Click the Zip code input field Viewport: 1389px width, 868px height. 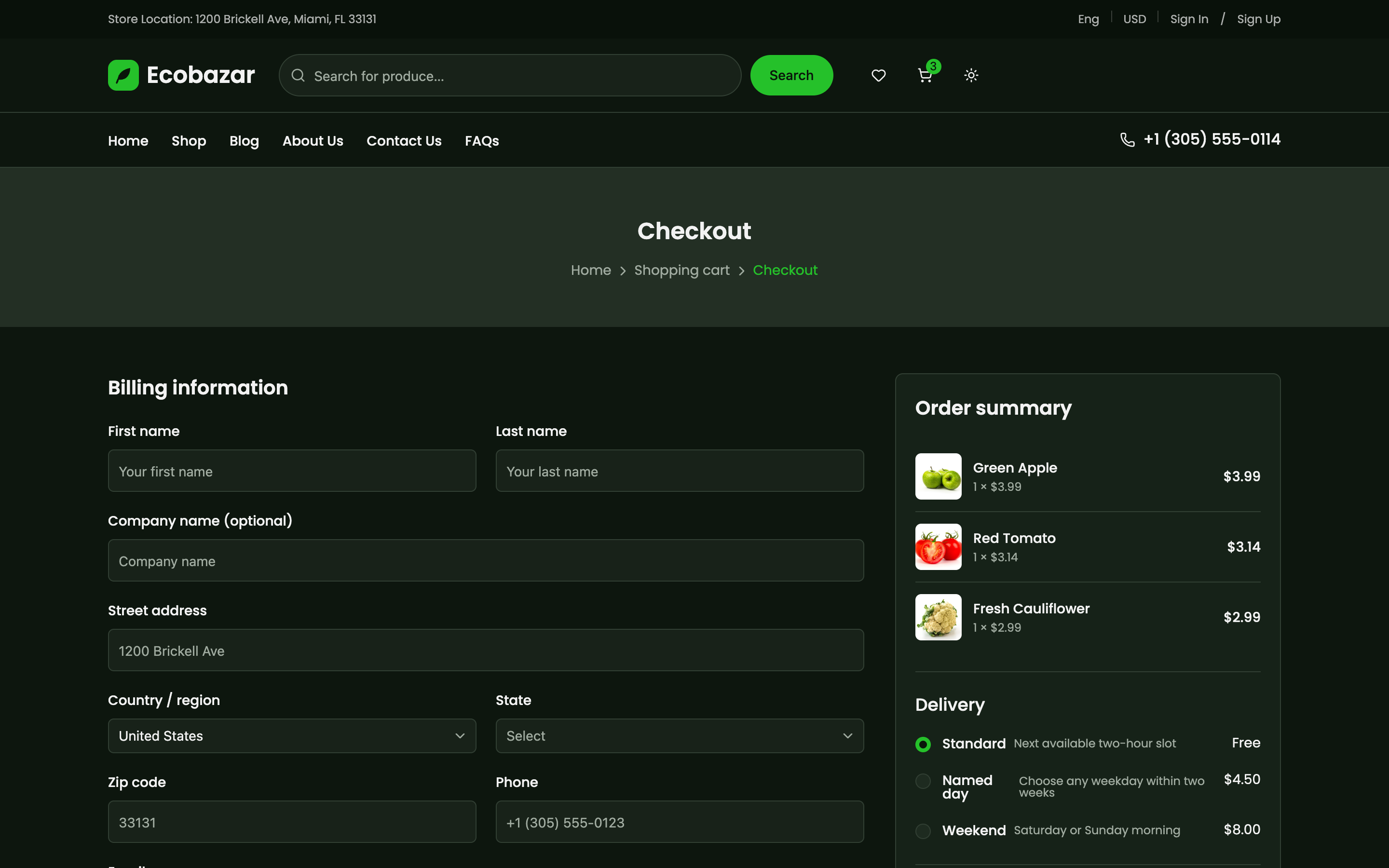[x=292, y=822]
